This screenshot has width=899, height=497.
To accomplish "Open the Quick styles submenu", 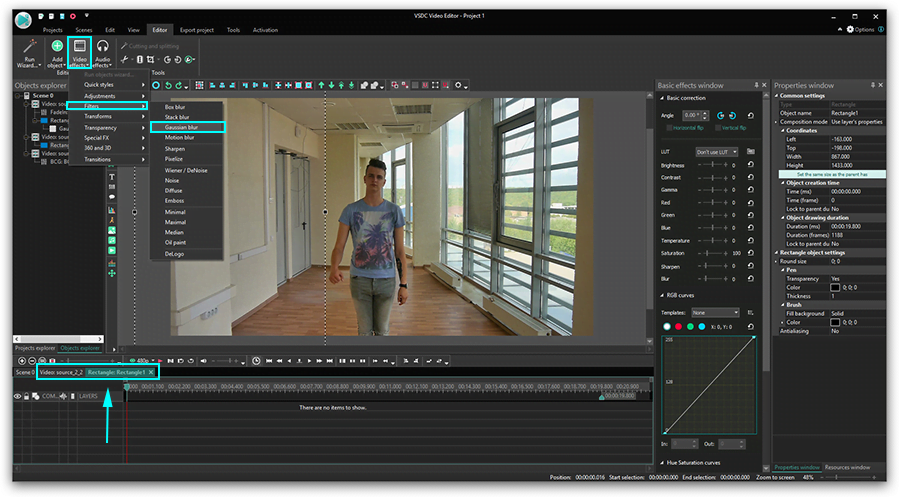I will pos(108,85).
